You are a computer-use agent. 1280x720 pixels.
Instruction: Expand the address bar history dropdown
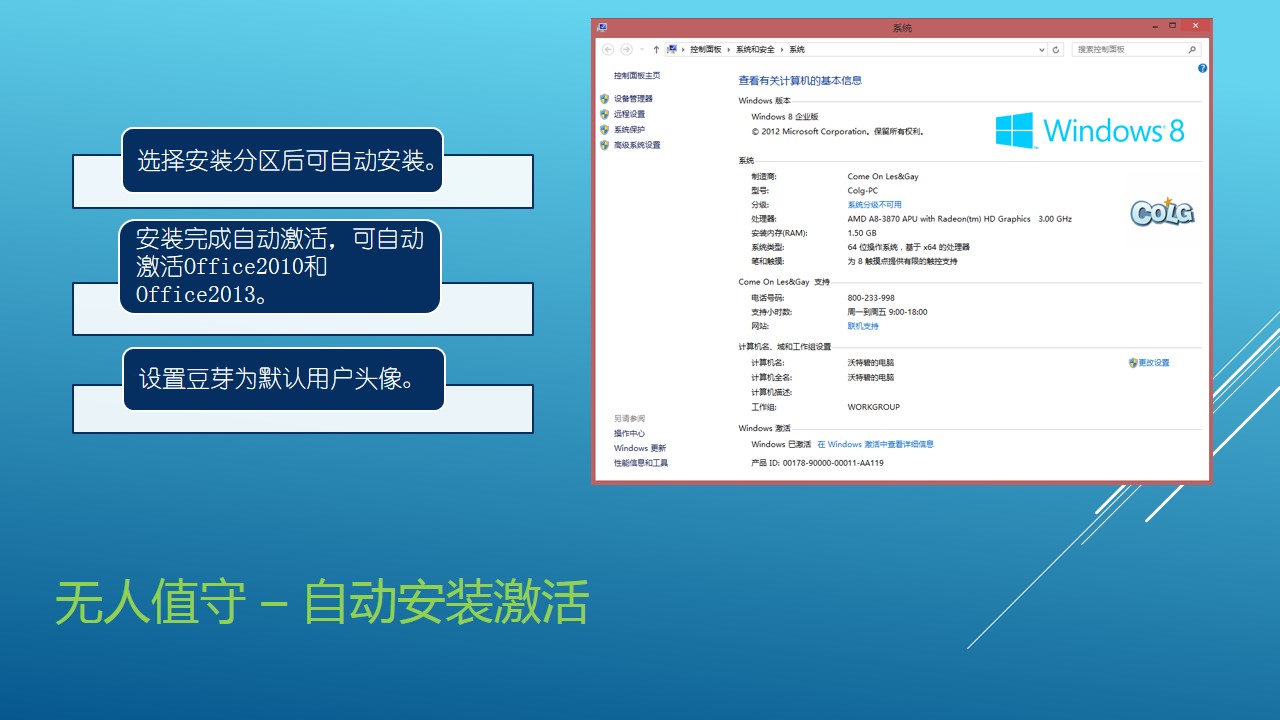point(1043,49)
